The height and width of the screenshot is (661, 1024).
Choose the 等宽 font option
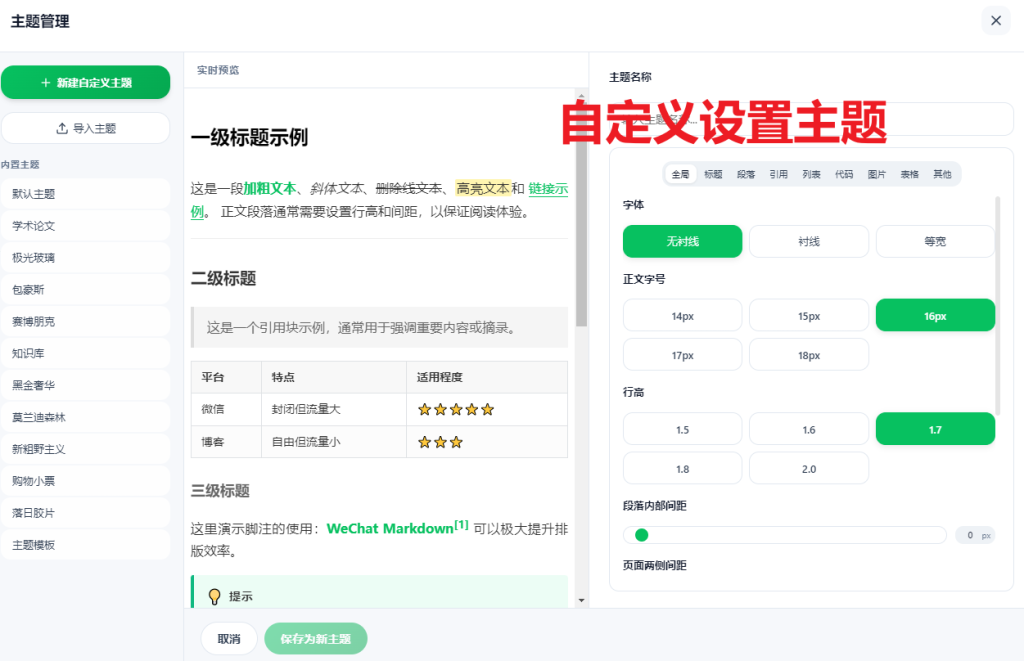click(x=935, y=241)
